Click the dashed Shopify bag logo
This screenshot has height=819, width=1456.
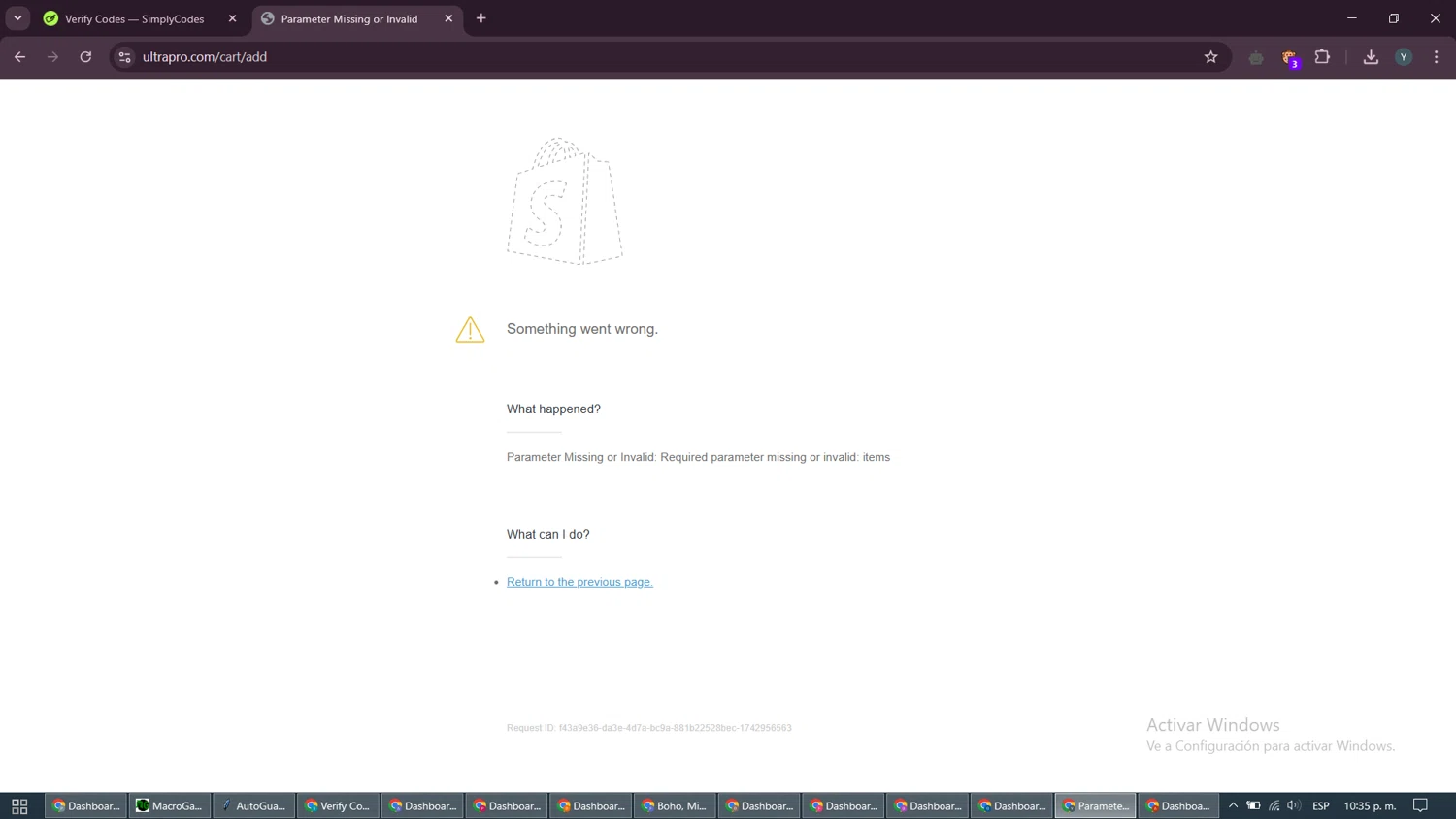click(x=564, y=201)
